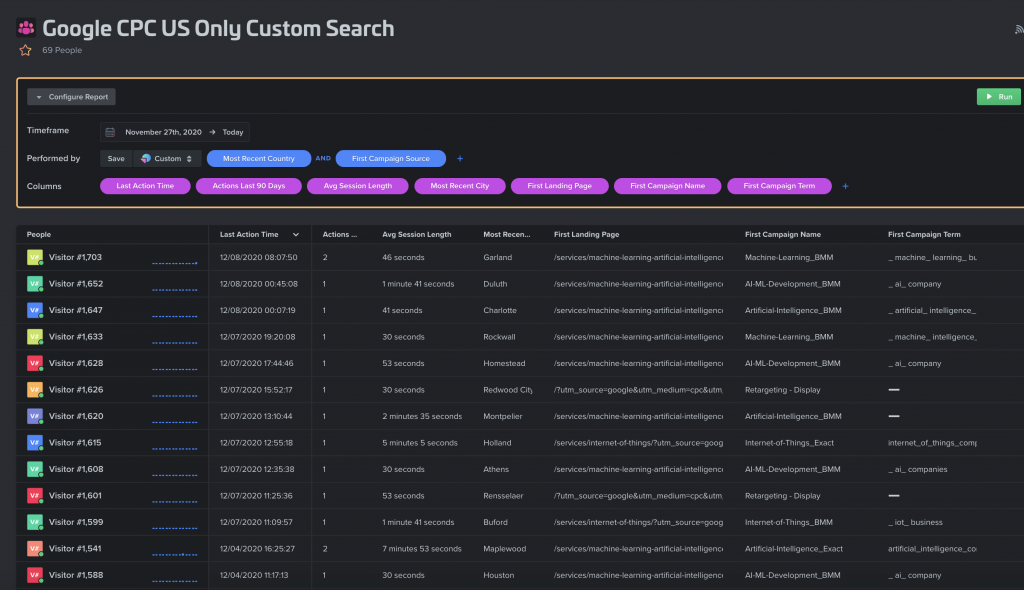Click the First Campaign Term column header

pyautogui.click(x=924, y=235)
